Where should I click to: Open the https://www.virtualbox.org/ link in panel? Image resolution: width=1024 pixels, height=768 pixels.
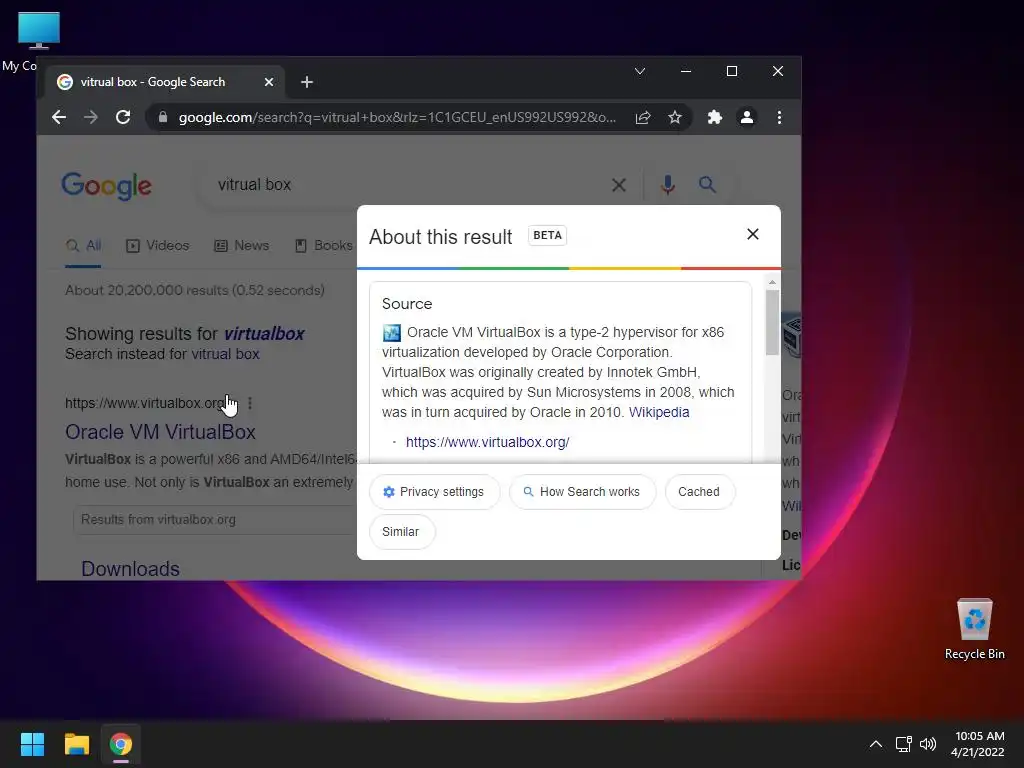click(x=488, y=442)
